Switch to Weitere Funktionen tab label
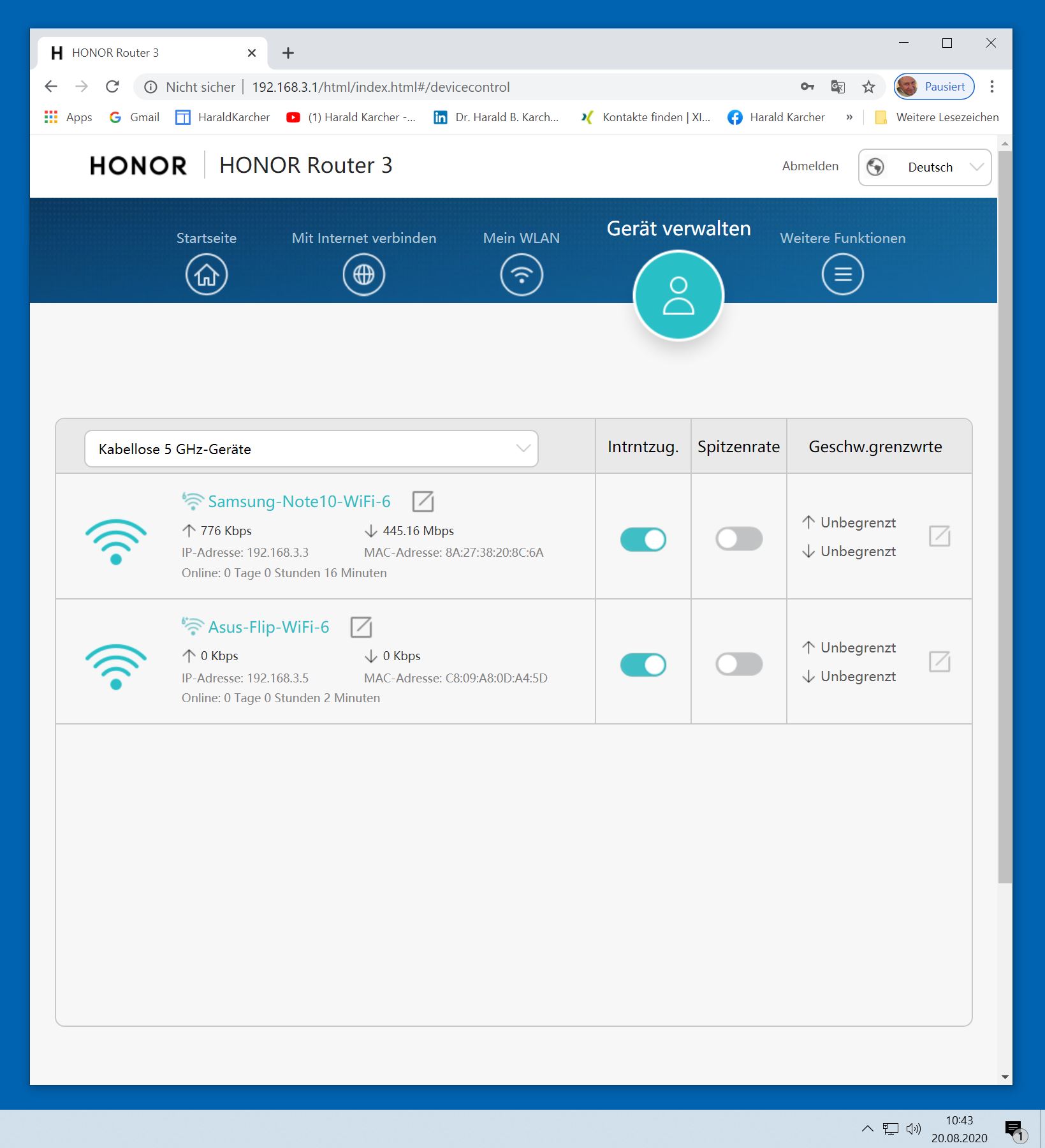 click(x=842, y=238)
